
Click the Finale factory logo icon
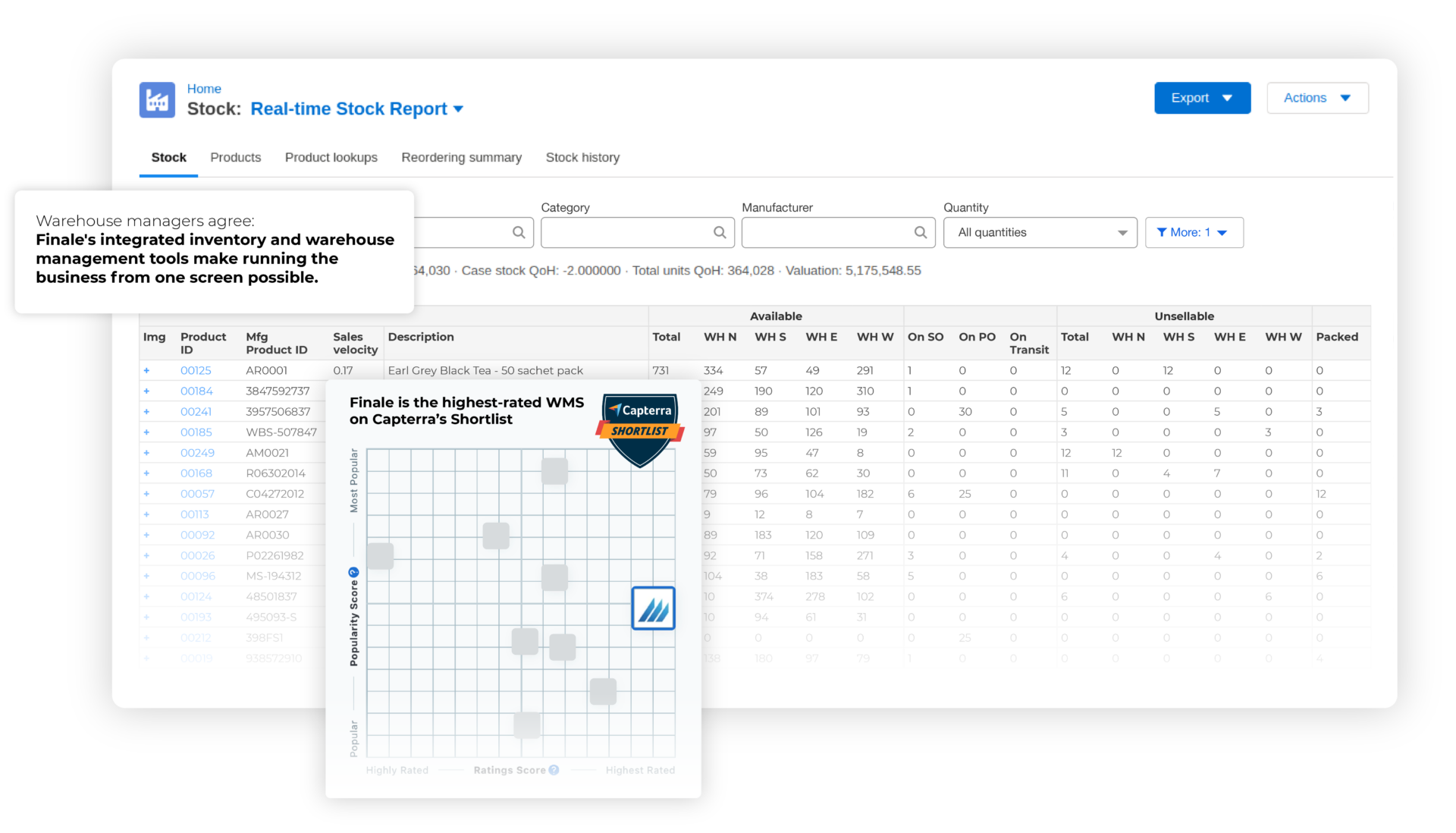click(x=157, y=100)
